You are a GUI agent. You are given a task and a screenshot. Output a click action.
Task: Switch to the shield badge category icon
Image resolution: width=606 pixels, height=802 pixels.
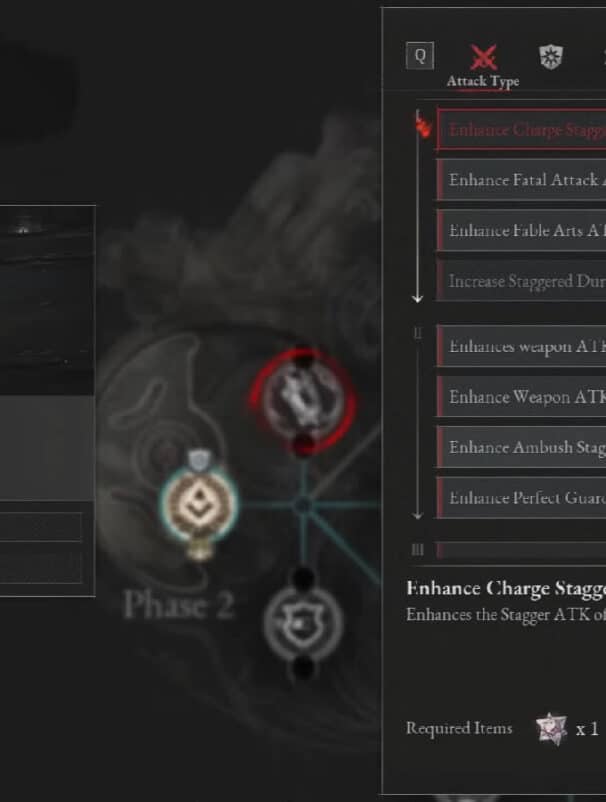pyautogui.click(x=551, y=57)
